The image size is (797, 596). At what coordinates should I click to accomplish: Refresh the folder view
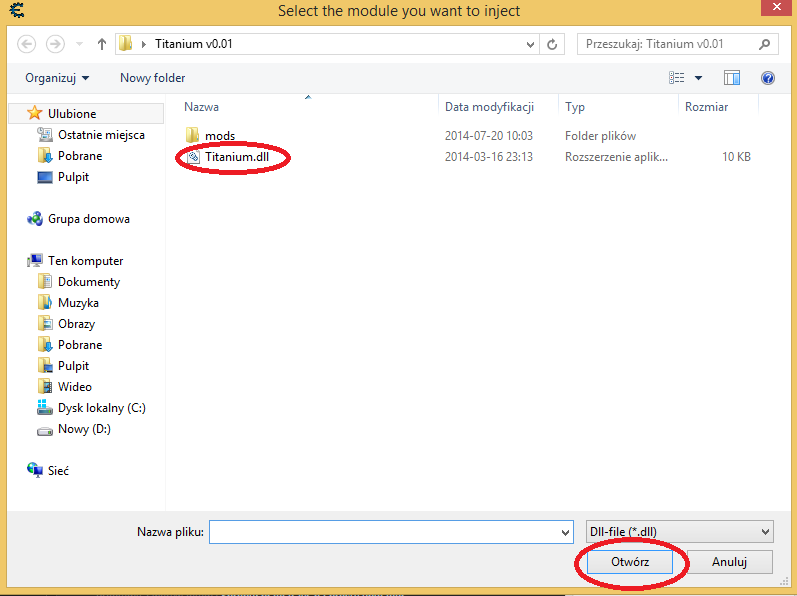pos(552,45)
